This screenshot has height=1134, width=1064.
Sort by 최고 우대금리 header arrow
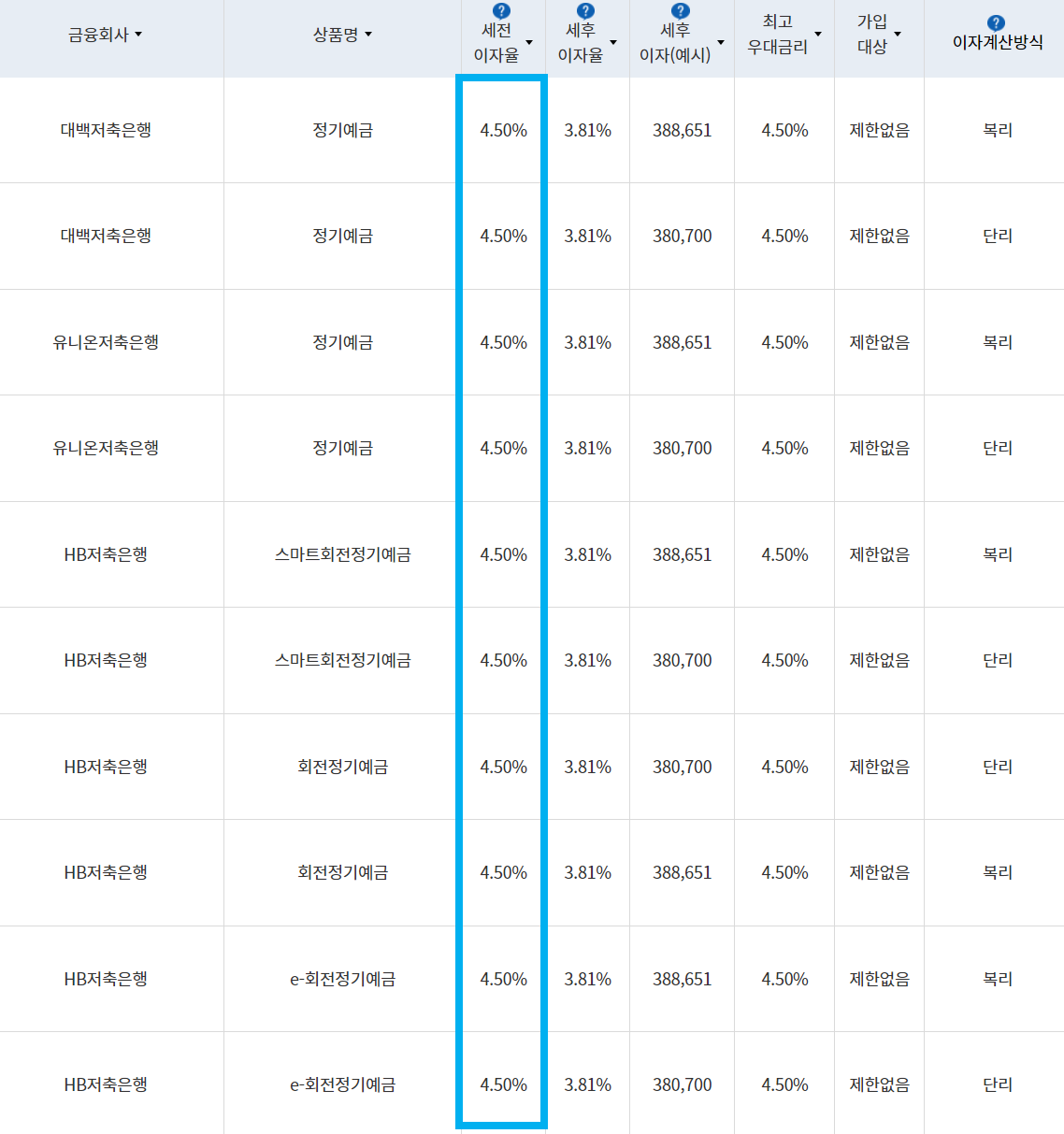click(818, 35)
